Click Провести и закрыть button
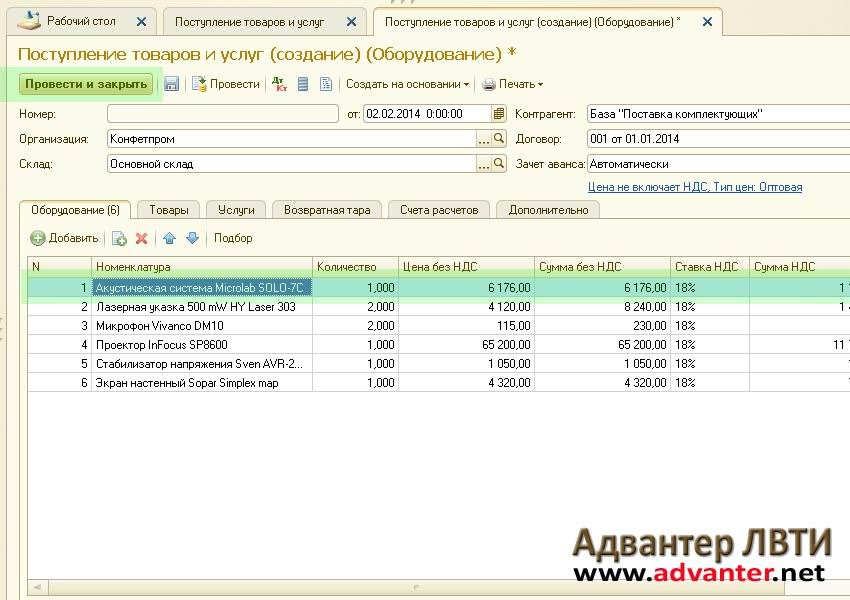Image resolution: width=850 pixels, height=600 pixels. tap(86, 84)
